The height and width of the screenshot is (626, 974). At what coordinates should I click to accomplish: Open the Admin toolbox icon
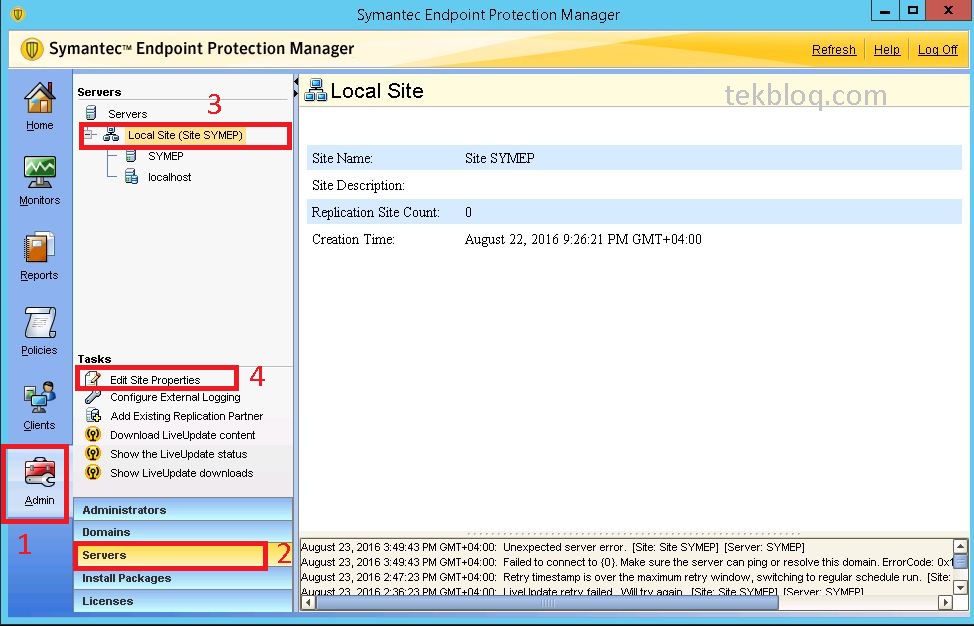[39, 473]
